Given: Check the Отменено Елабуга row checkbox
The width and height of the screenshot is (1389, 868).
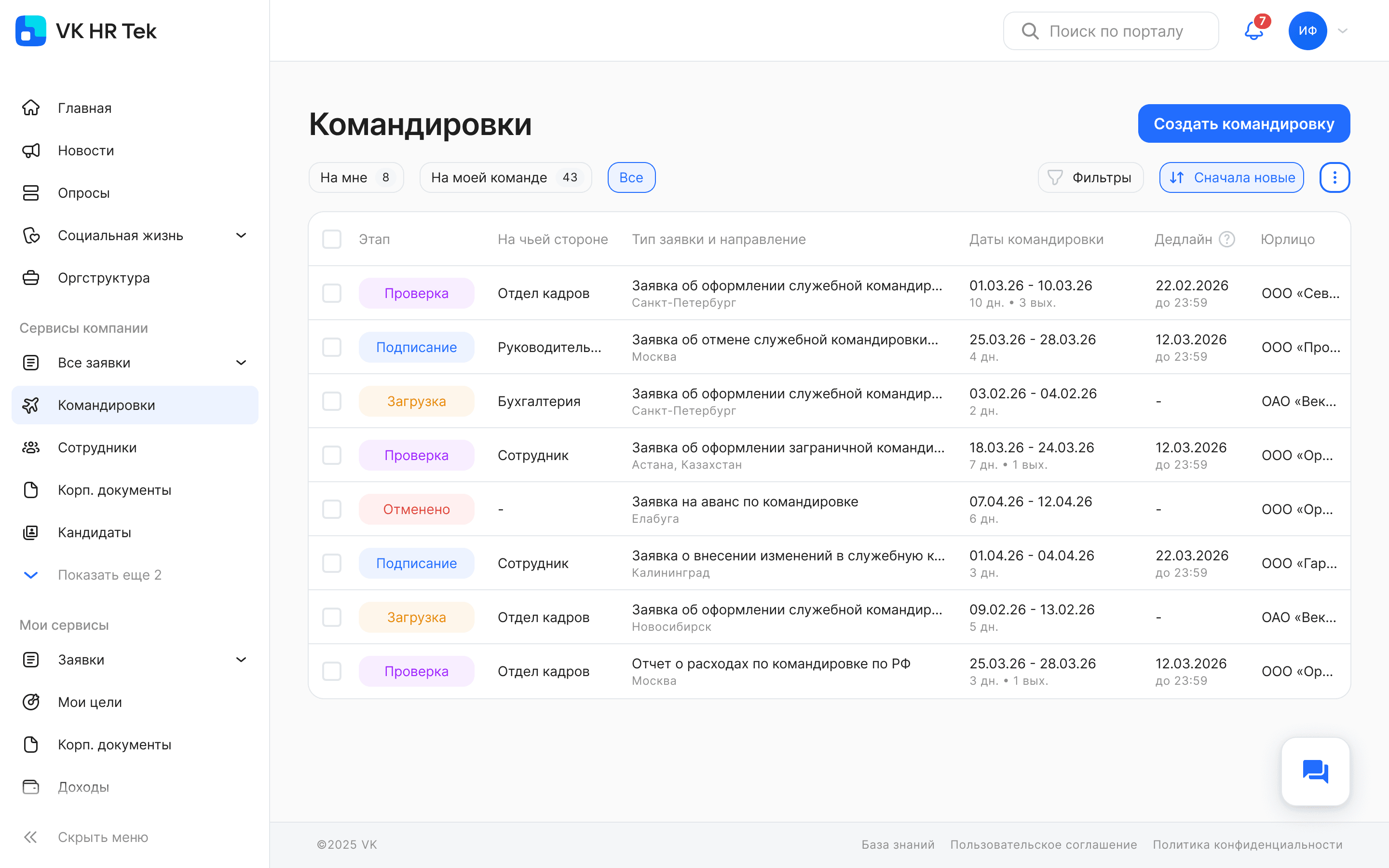Looking at the screenshot, I should coord(332,509).
